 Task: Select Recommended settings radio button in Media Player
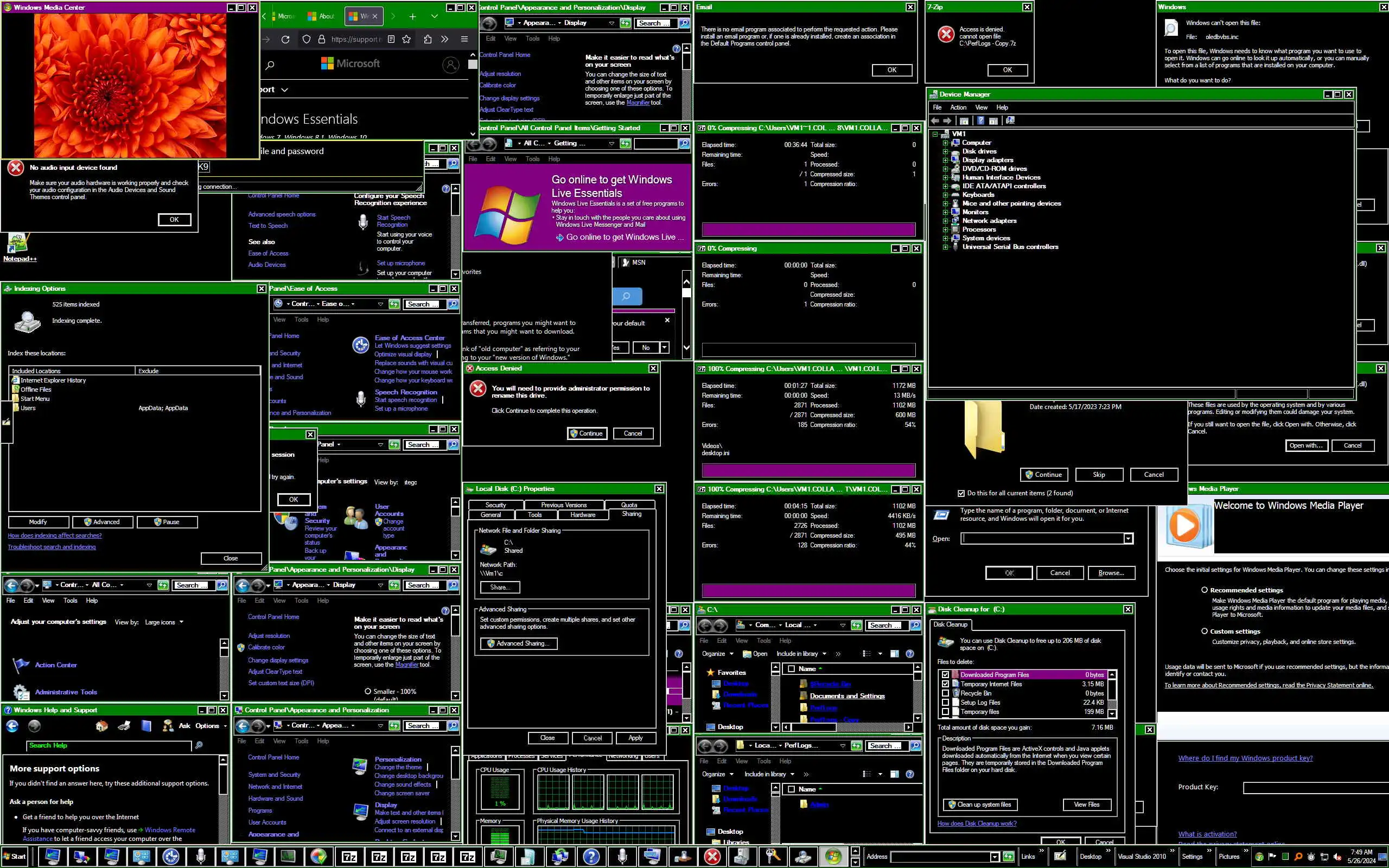tap(1204, 590)
